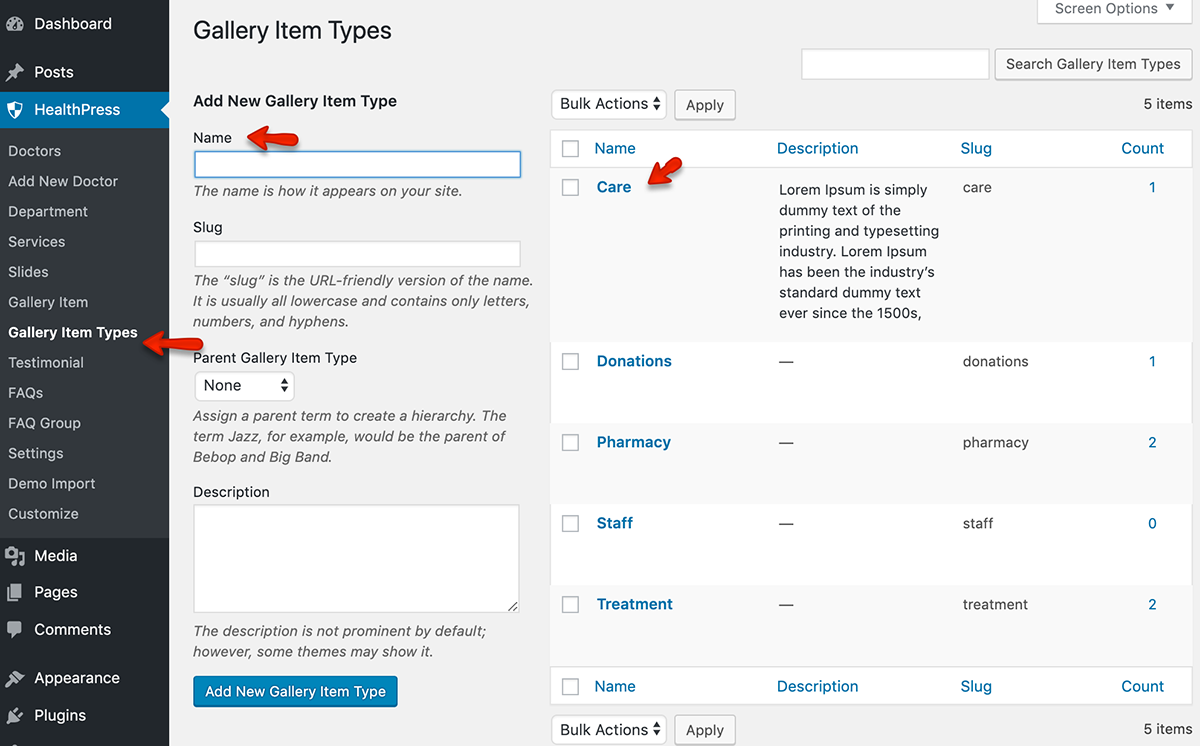
Task: Go to Add New Doctor submenu item
Action: pos(63,181)
